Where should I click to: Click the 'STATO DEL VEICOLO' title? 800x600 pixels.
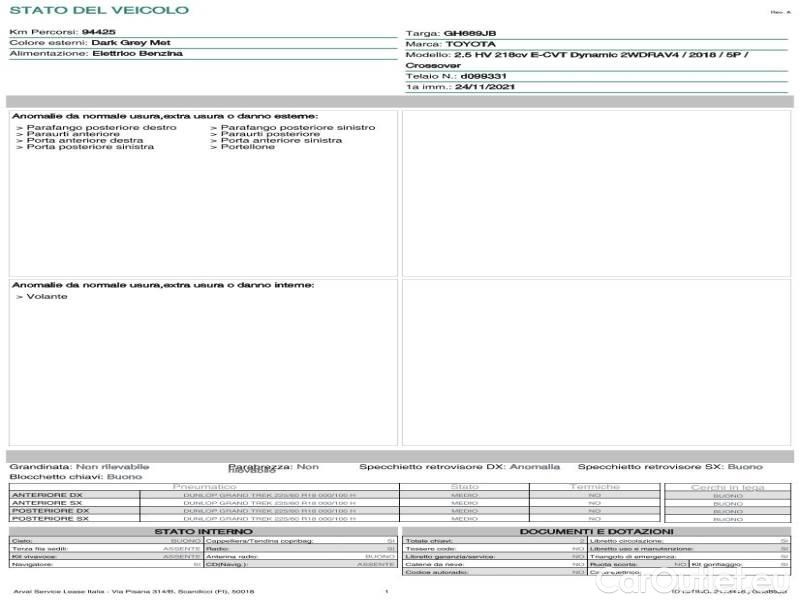(x=98, y=10)
